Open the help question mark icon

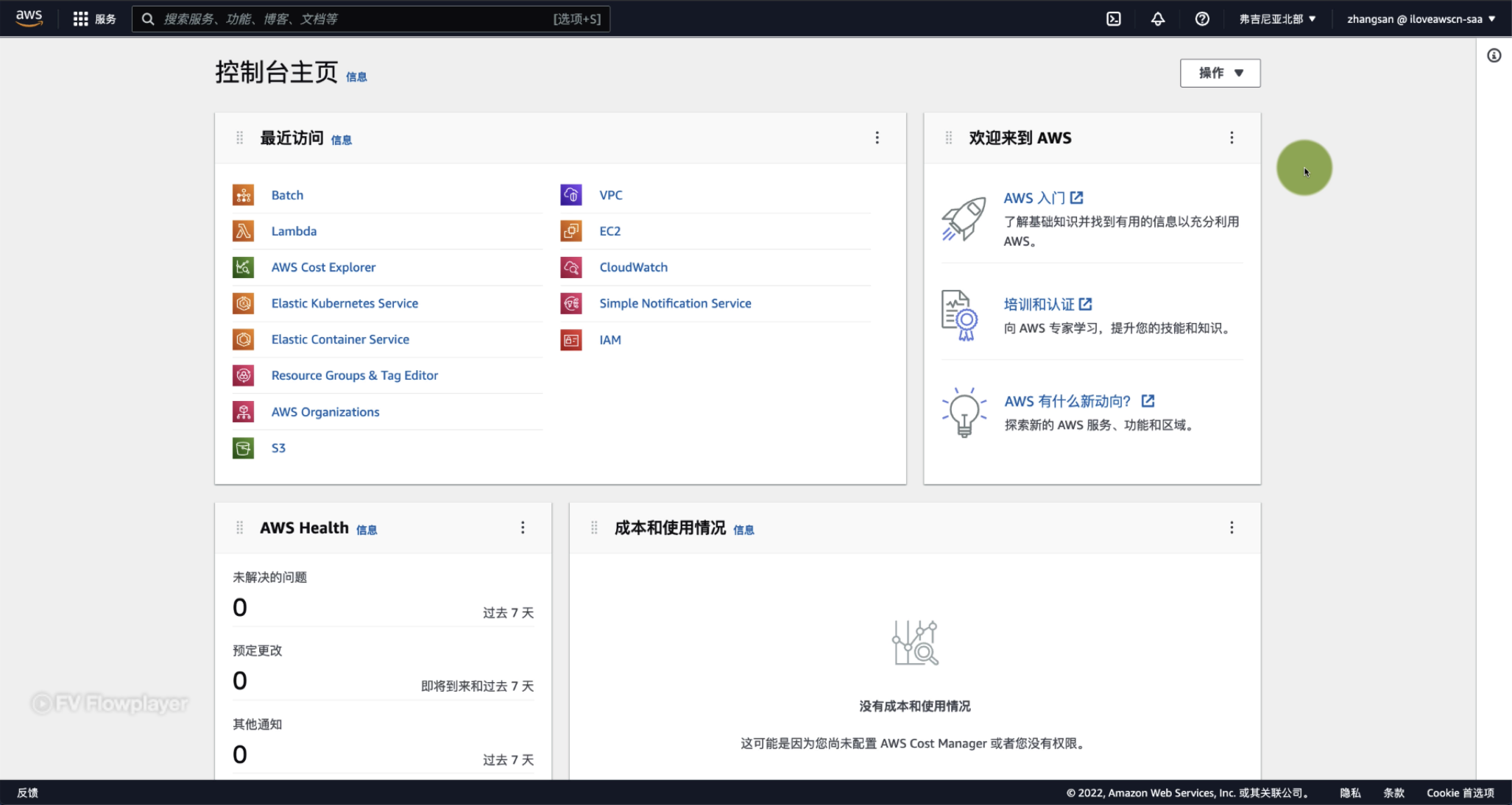click(x=1202, y=19)
